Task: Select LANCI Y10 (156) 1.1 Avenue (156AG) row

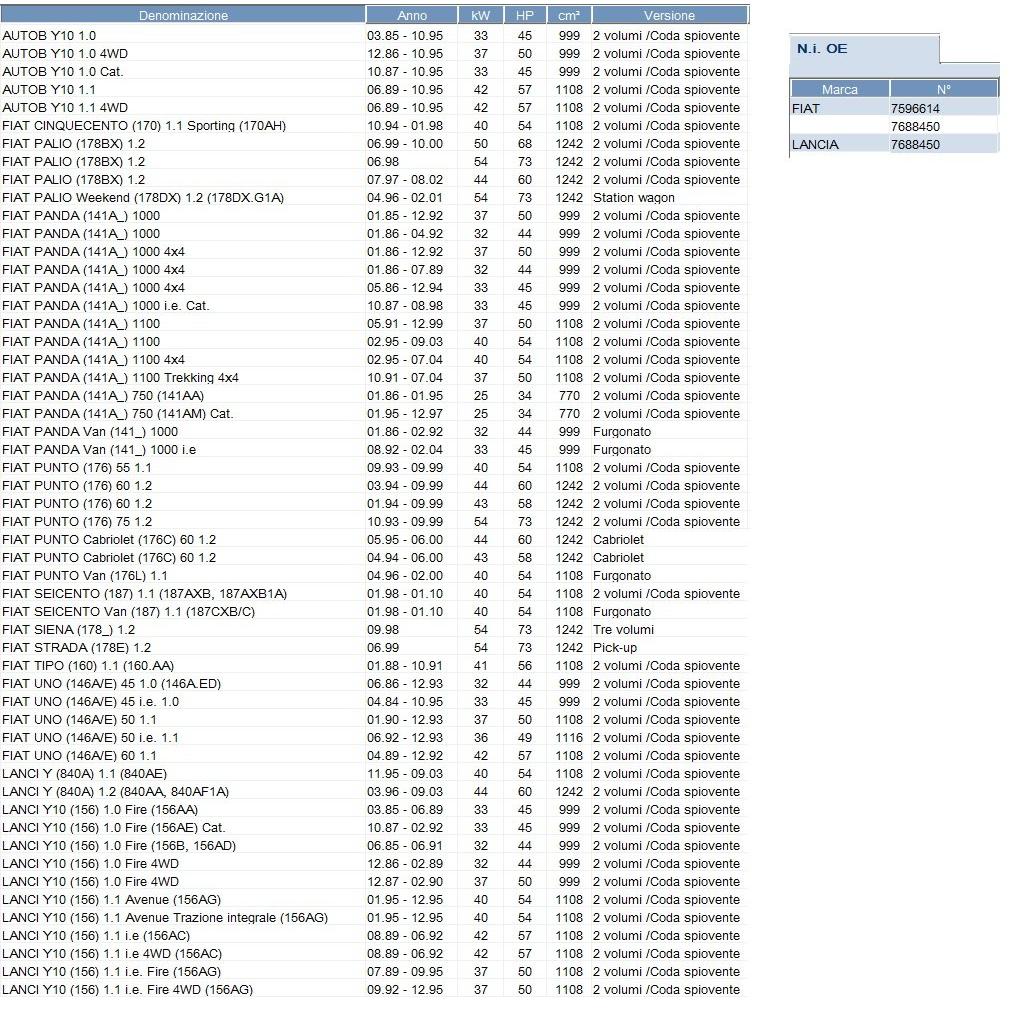Action: [x=375, y=900]
